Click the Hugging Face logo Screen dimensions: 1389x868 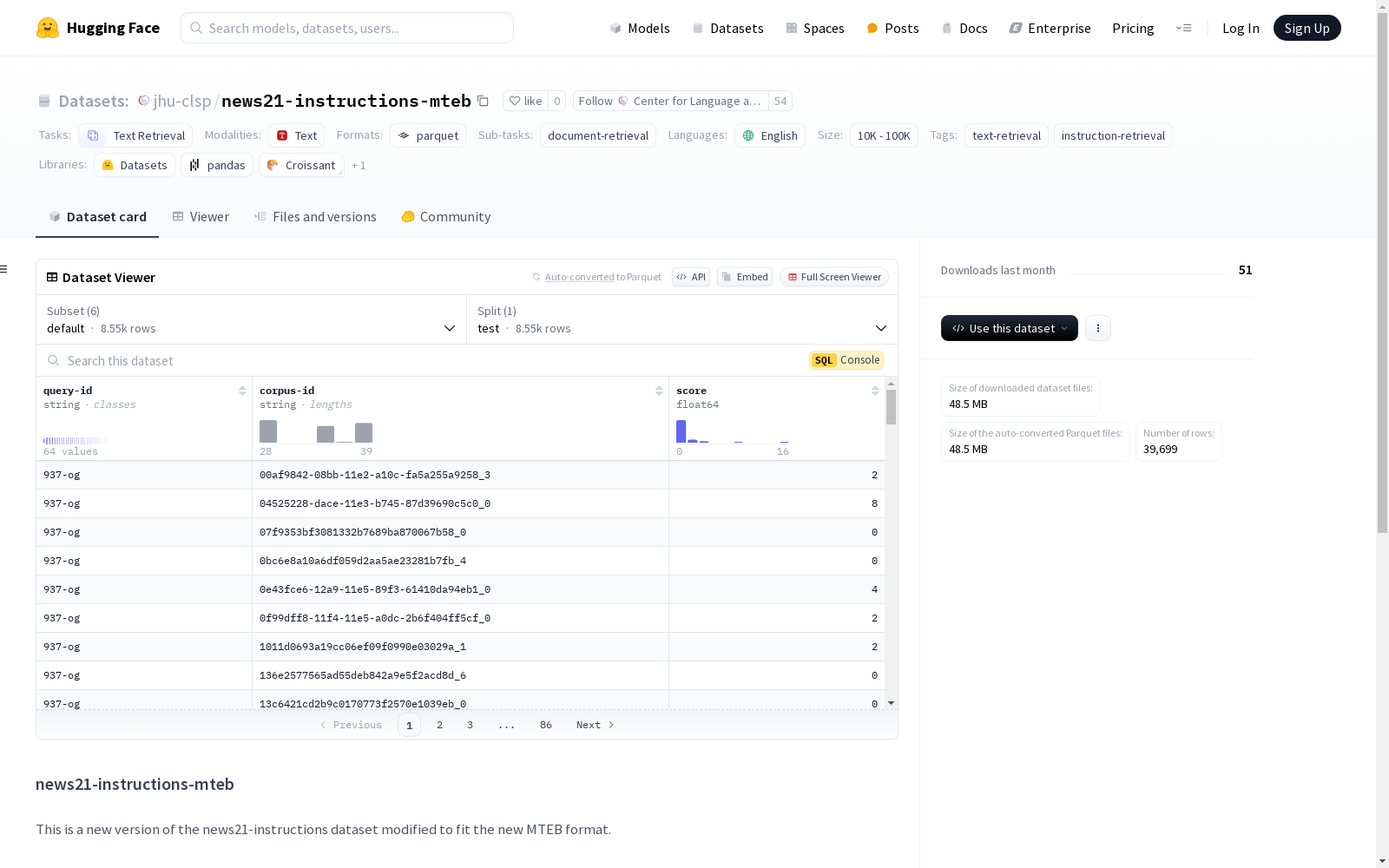coord(98,28)
